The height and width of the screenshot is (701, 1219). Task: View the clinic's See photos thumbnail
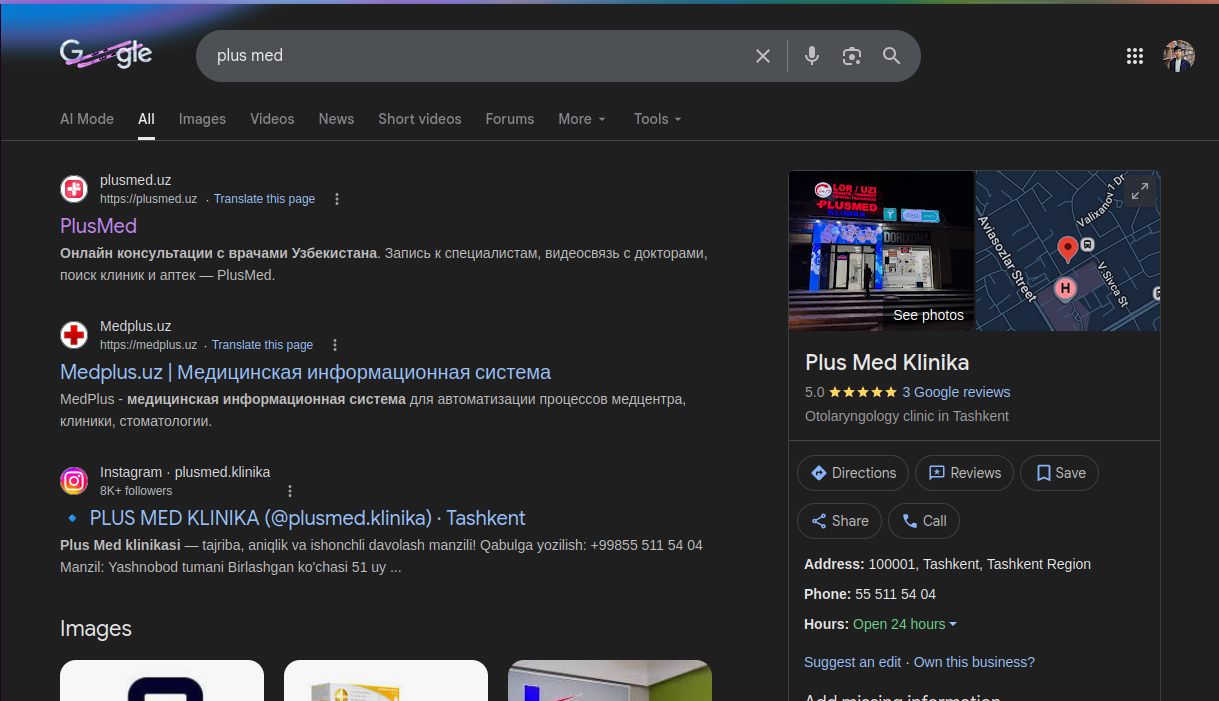point(881,251)
